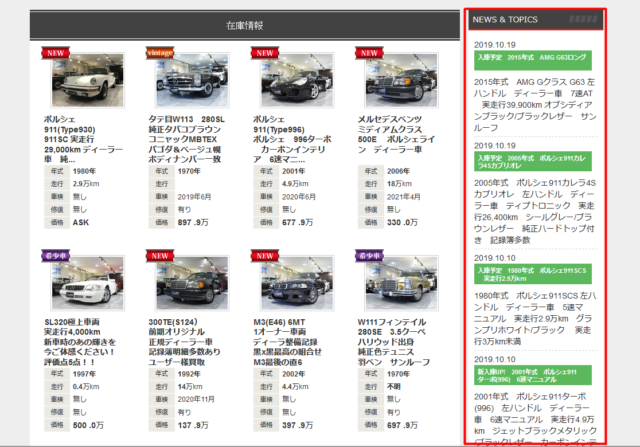Click 2020年6月 inspection date value
Image resolution: width=640 pixels, height=447 pixels.
pyautogui.click(x=299, y=197)
